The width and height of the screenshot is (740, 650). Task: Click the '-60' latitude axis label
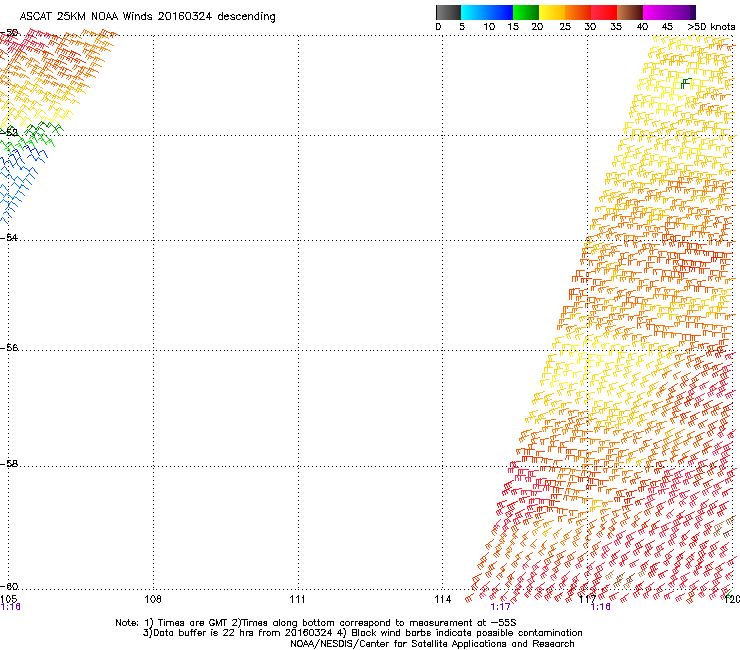[x=9, y=587]
